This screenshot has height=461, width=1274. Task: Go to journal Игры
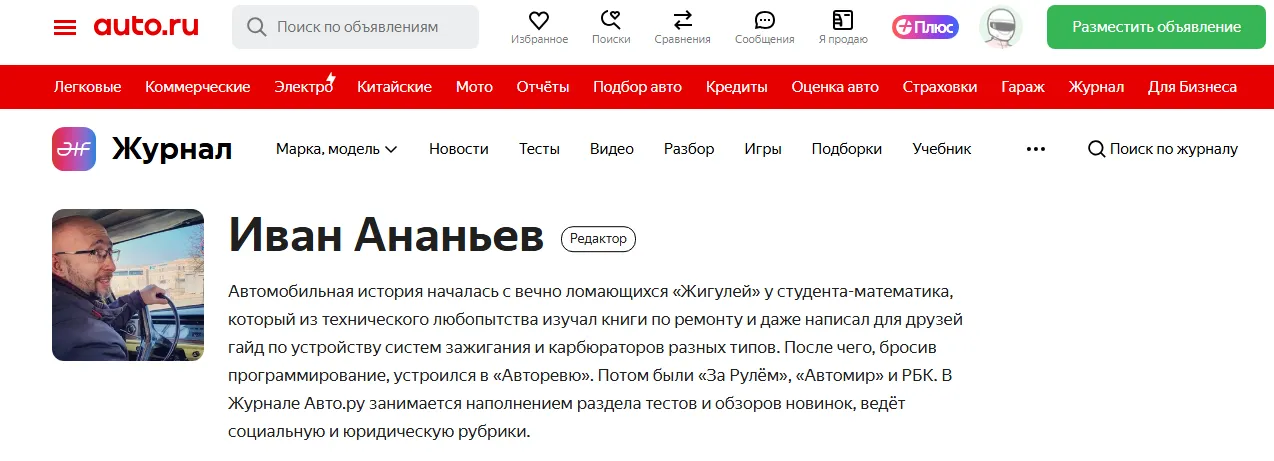[763, 149]
